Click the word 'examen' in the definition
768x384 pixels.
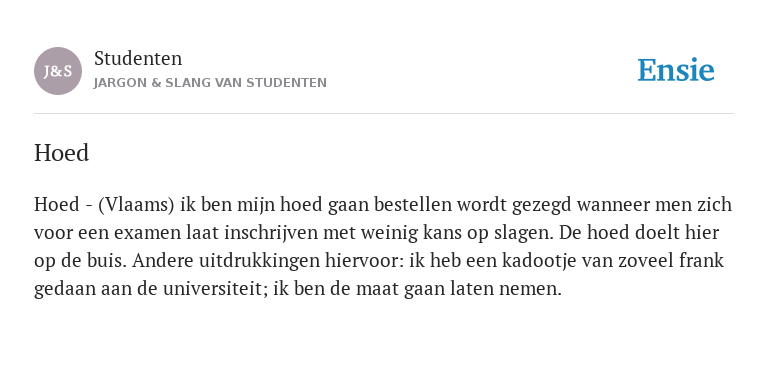pyautogui.click(x=147, y=233)
